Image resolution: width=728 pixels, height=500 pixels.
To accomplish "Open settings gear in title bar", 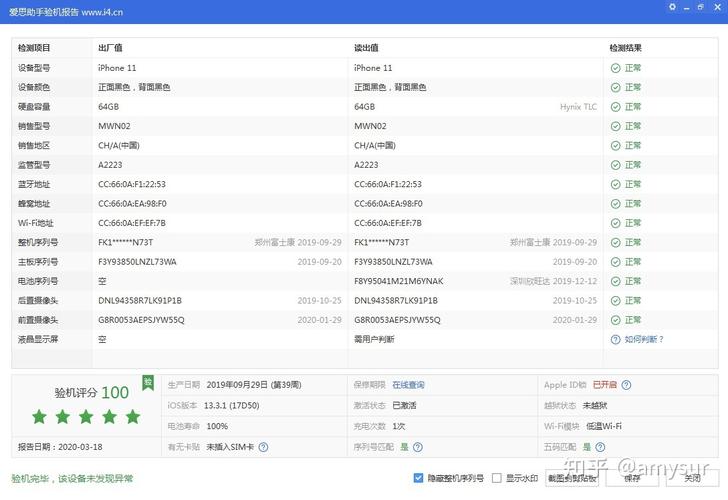I will 672,7.
